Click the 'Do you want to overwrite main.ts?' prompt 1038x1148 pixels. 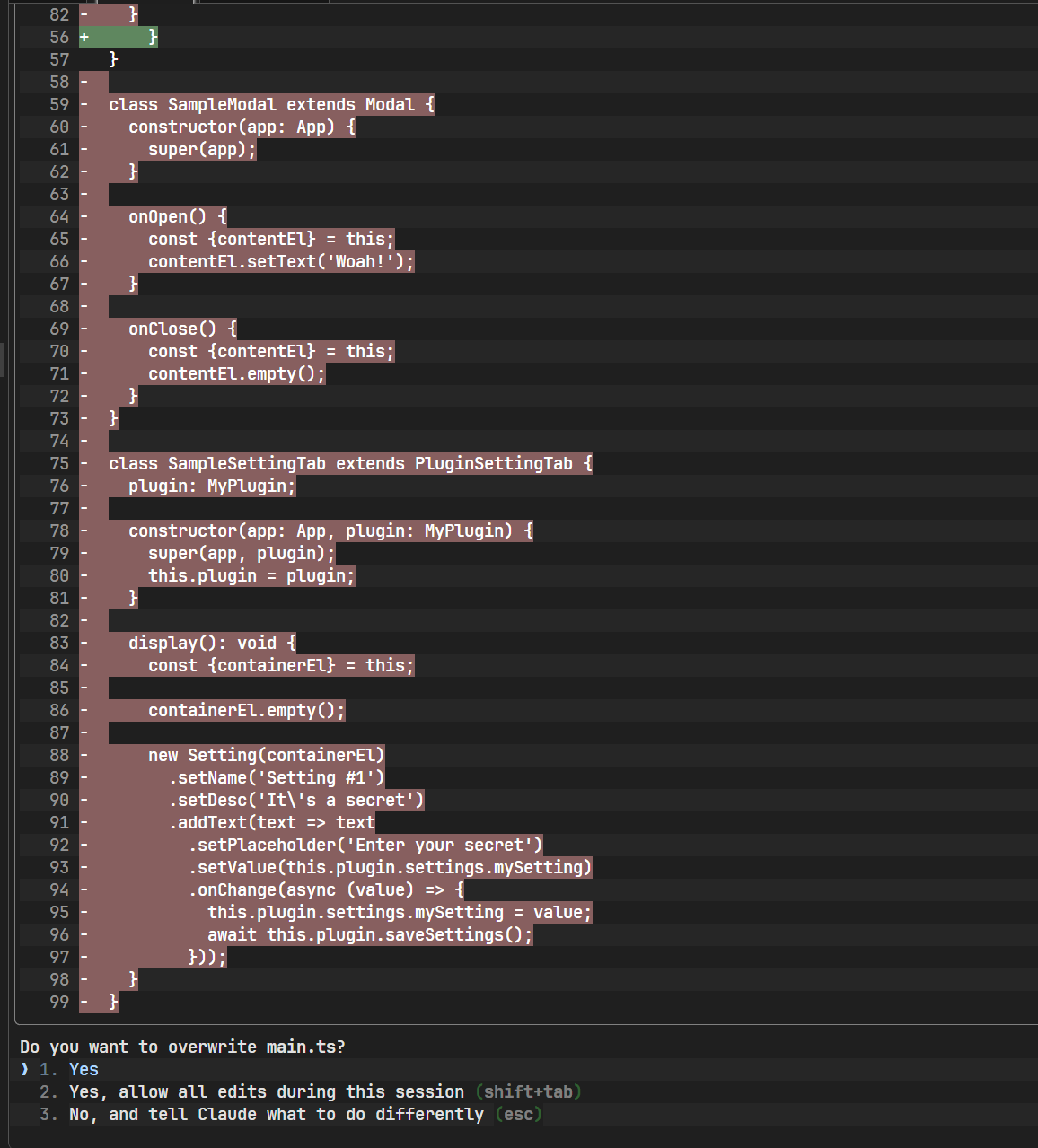[182, 1047]
